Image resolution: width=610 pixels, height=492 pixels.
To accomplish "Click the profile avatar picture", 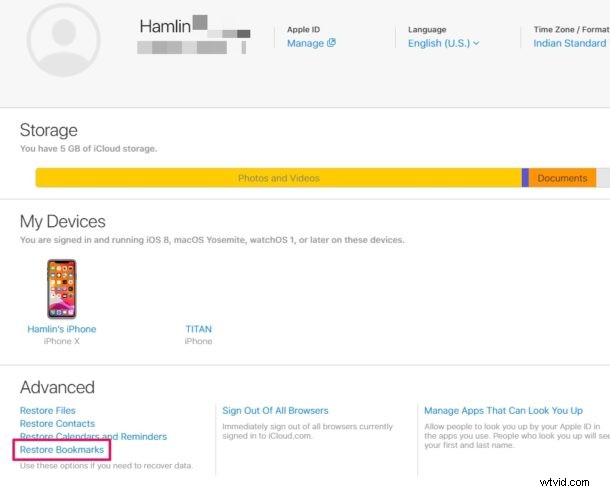I will click(63, 40).
